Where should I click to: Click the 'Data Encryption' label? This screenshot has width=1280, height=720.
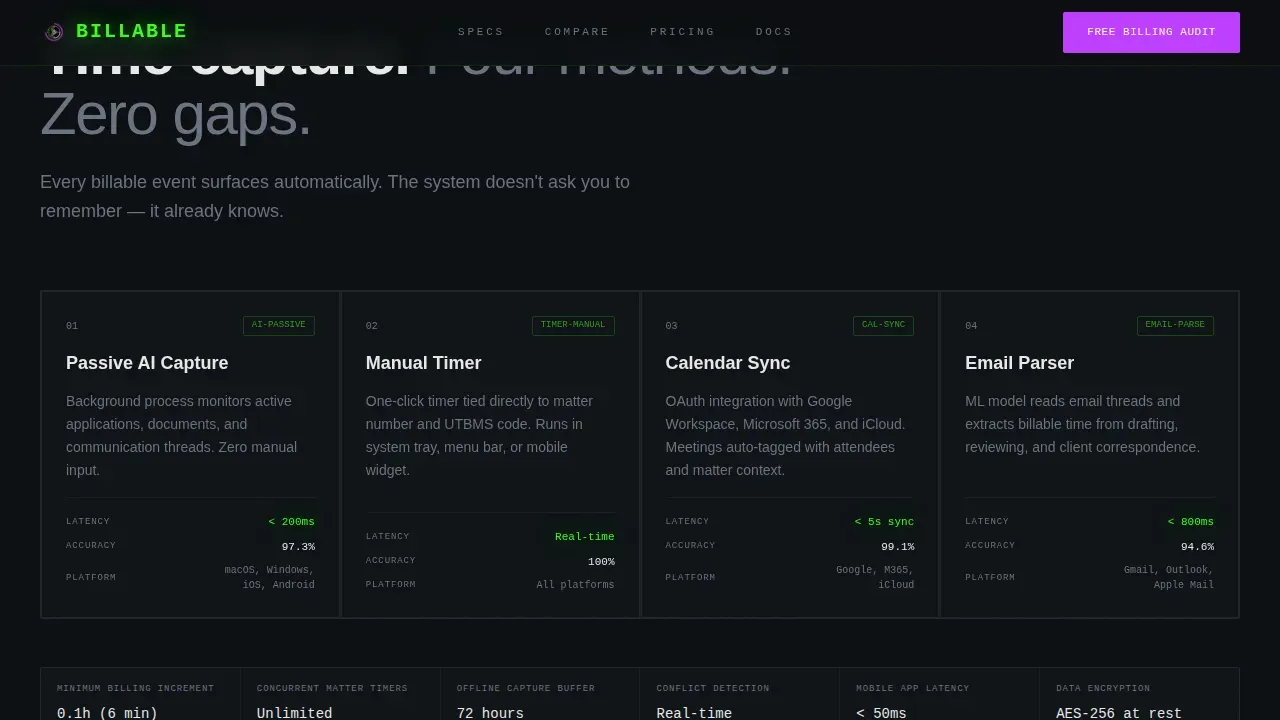tap(1103, 688)
